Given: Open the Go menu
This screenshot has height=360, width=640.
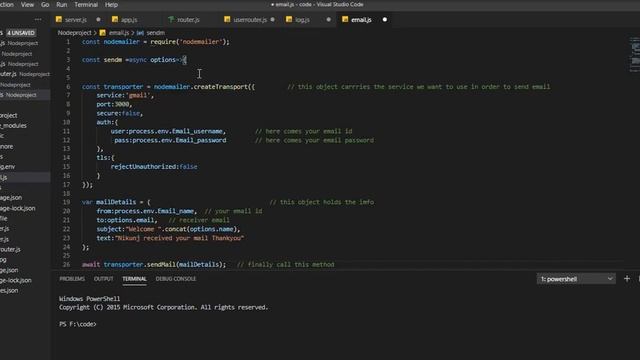Looking at the screenshot, I should (45, 5).
